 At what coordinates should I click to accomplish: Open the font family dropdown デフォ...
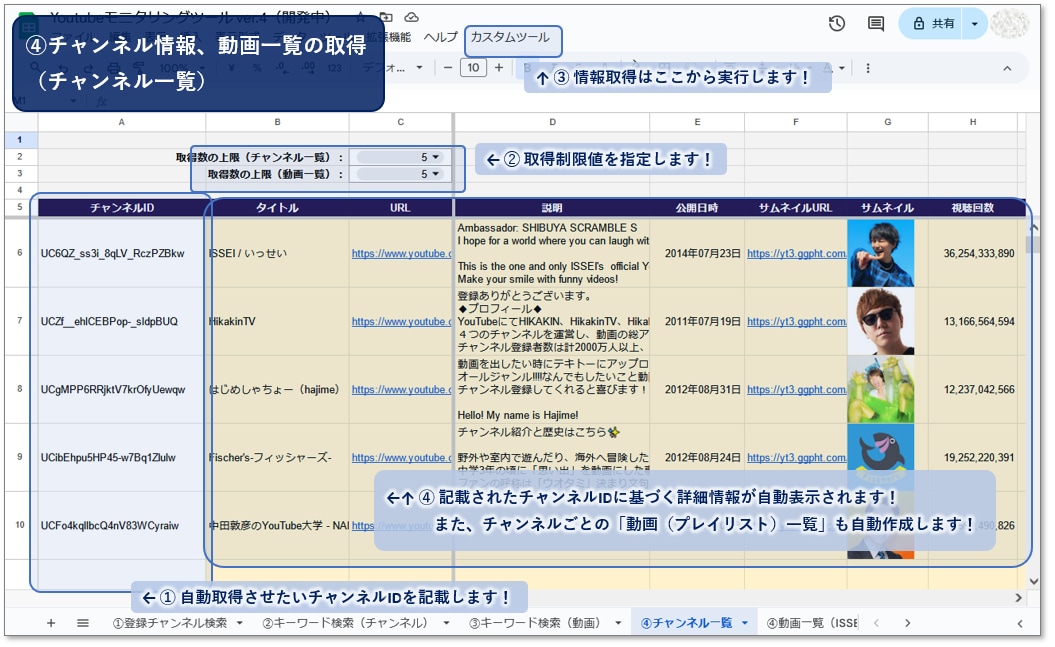tap(394, 67)
